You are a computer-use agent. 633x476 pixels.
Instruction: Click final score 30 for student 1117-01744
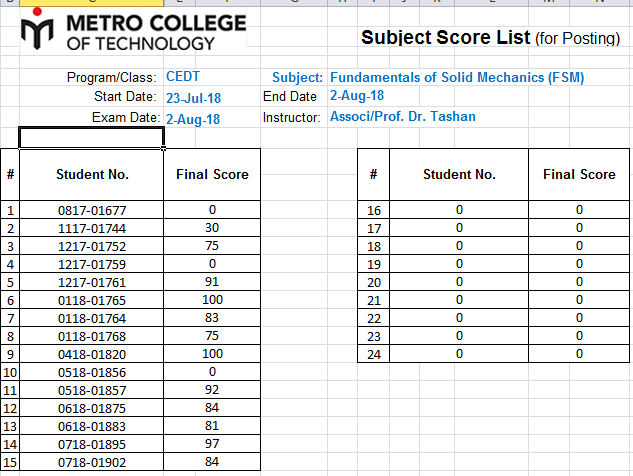(x=212, y=228)
